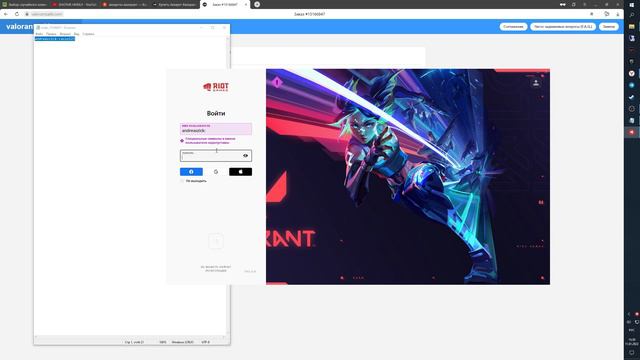Sign in with the Facebook button
This screenshot has height=360, width=640.
click(x=191, y=172)
